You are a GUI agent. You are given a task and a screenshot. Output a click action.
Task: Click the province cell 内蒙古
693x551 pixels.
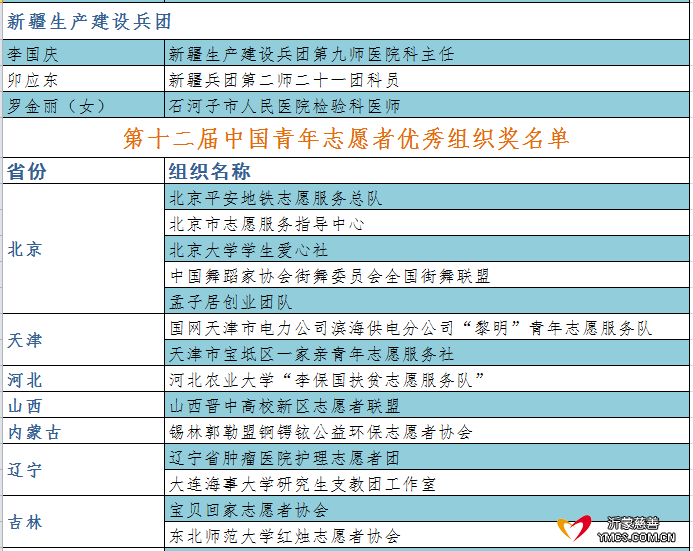click(x=84, y=431)
